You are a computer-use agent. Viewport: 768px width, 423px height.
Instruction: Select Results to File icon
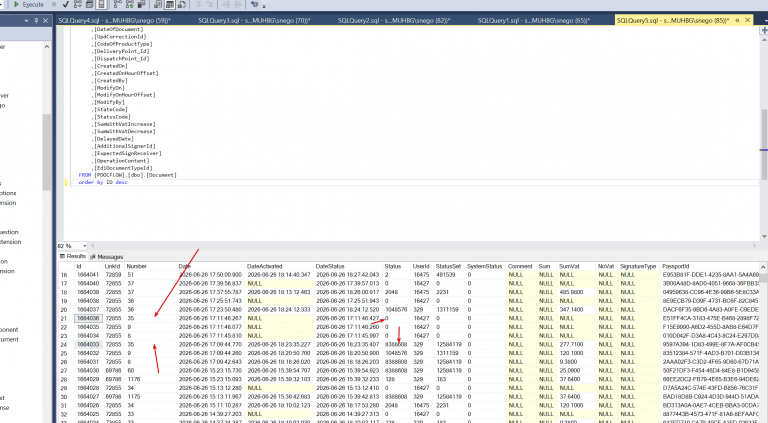pyautogui.click(x=182, y=4)
